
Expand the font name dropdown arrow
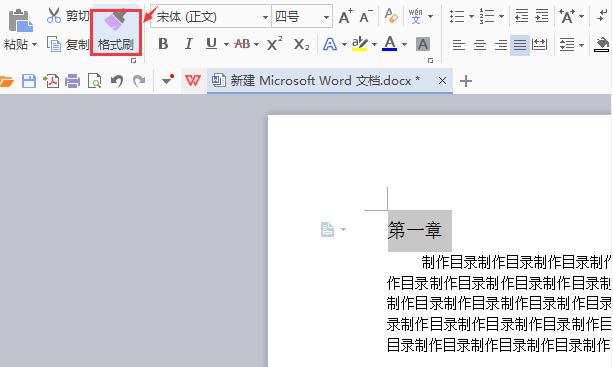point(265,17)
